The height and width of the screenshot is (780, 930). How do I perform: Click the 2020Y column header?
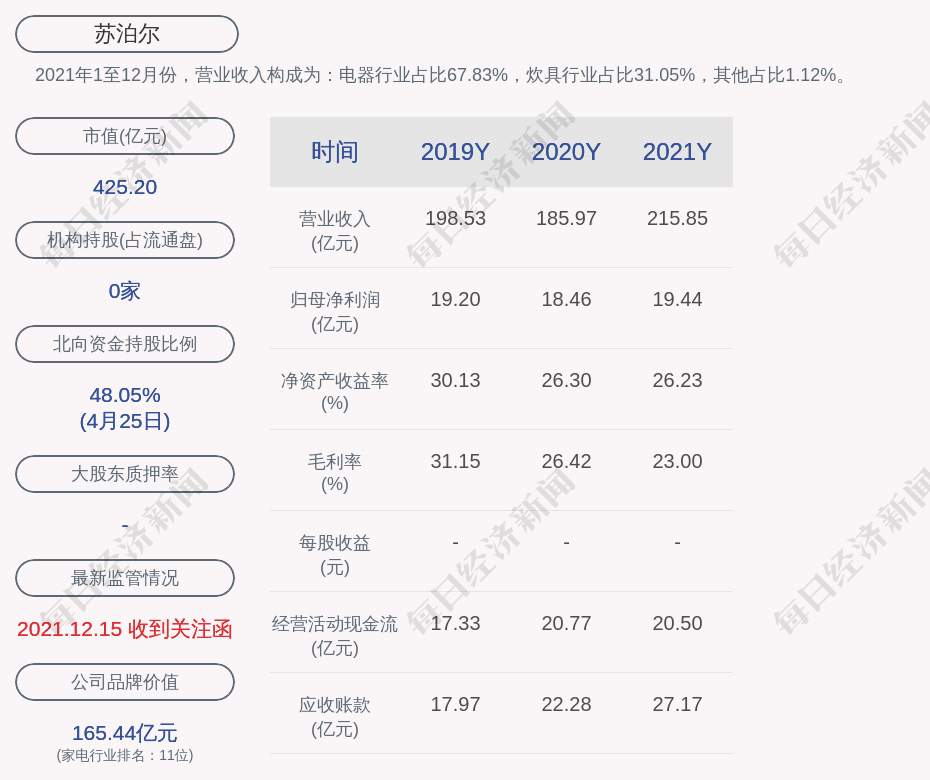point(566,152)
